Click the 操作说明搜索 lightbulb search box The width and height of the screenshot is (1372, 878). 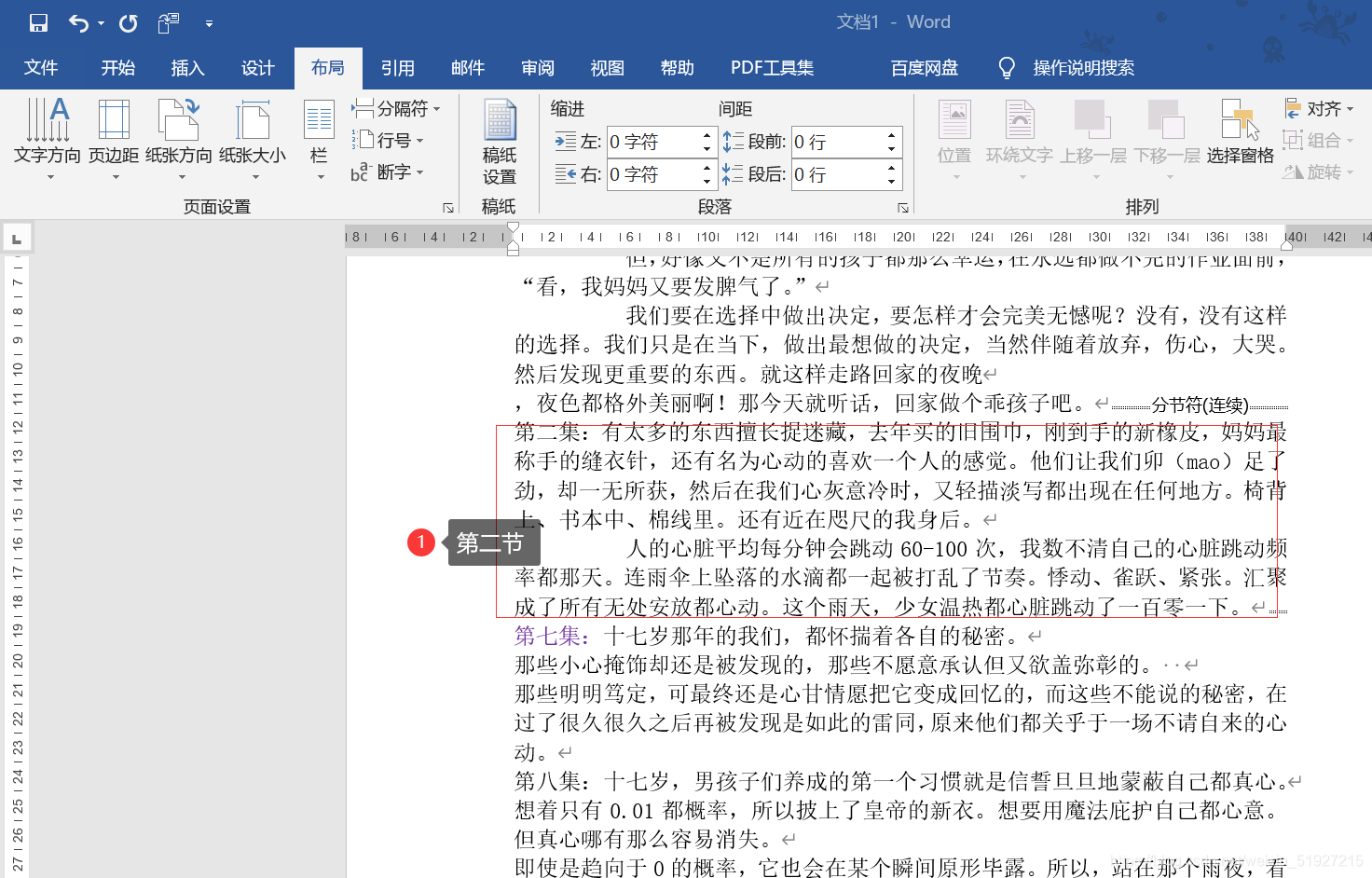coord(1067,68)
